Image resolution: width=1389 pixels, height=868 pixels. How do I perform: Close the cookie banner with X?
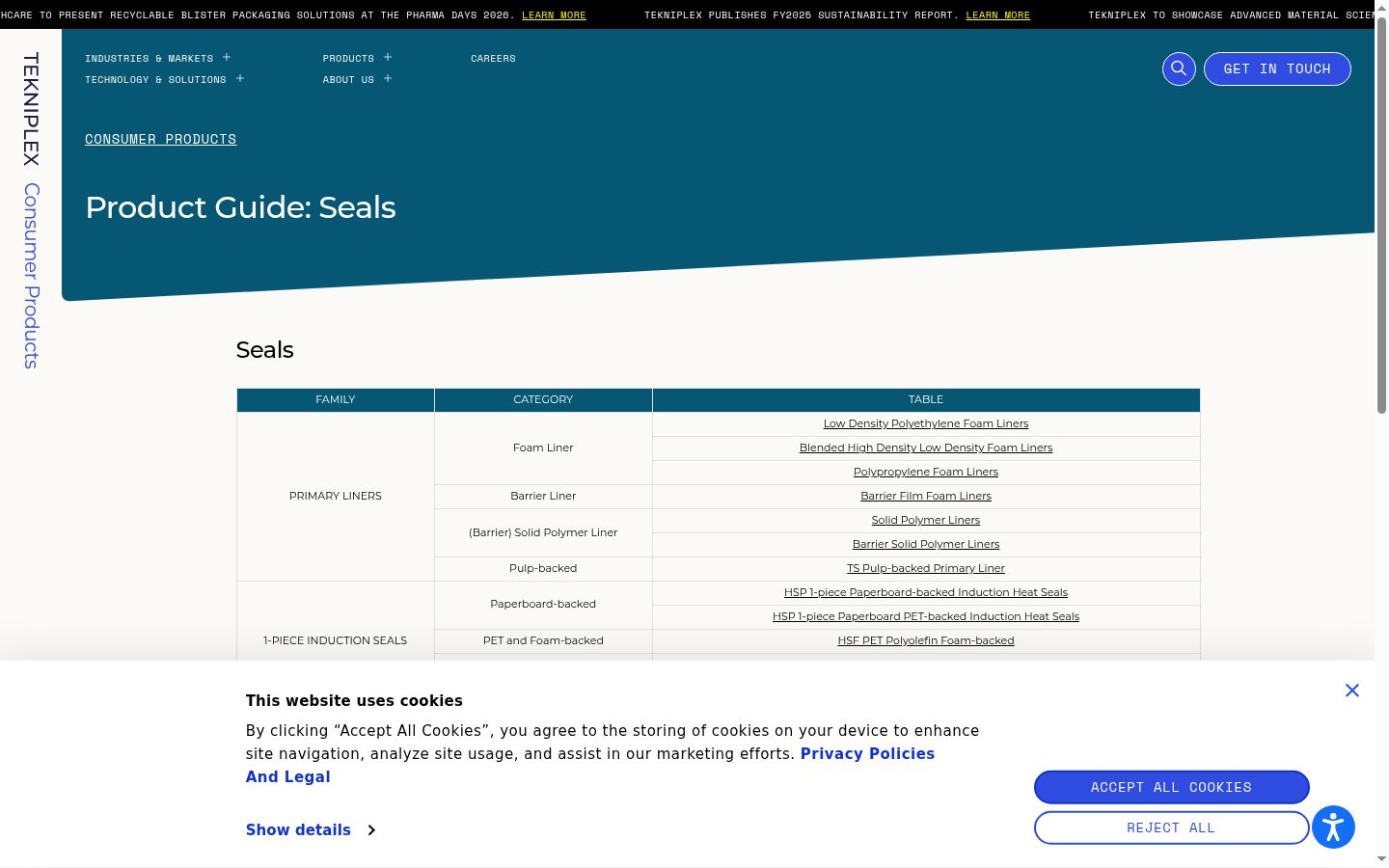pyautogui.click(x=1352, y=691)
